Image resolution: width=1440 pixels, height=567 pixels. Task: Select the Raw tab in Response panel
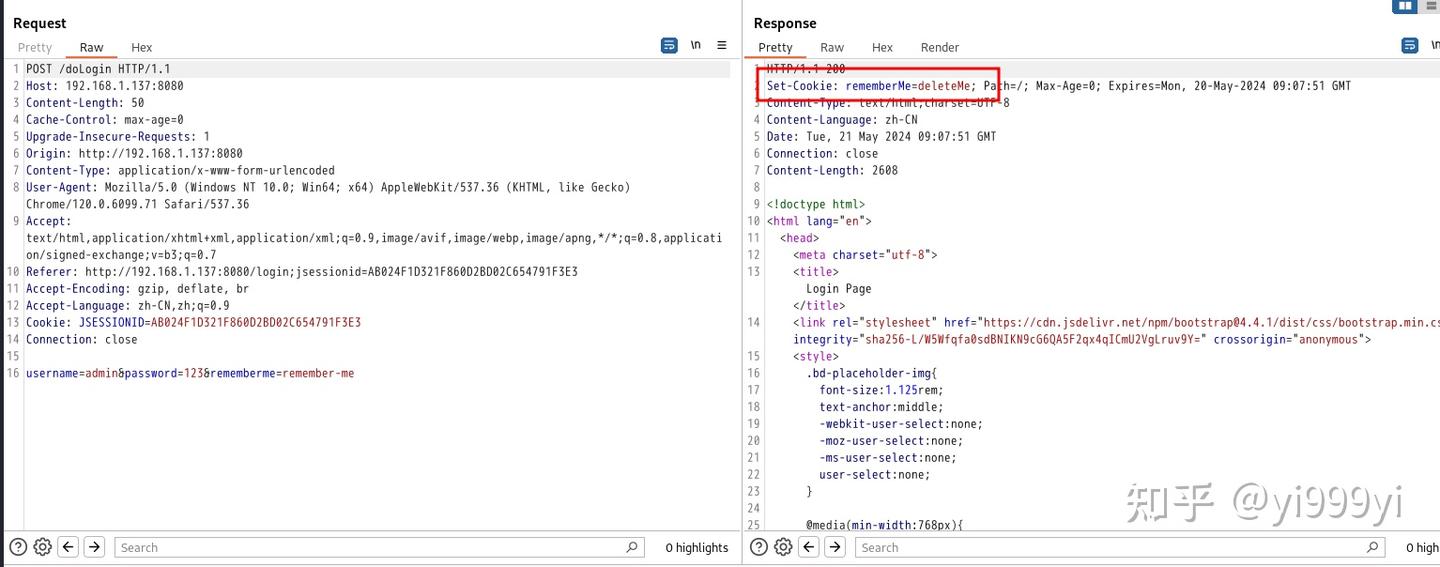click(x=832, y=47)
